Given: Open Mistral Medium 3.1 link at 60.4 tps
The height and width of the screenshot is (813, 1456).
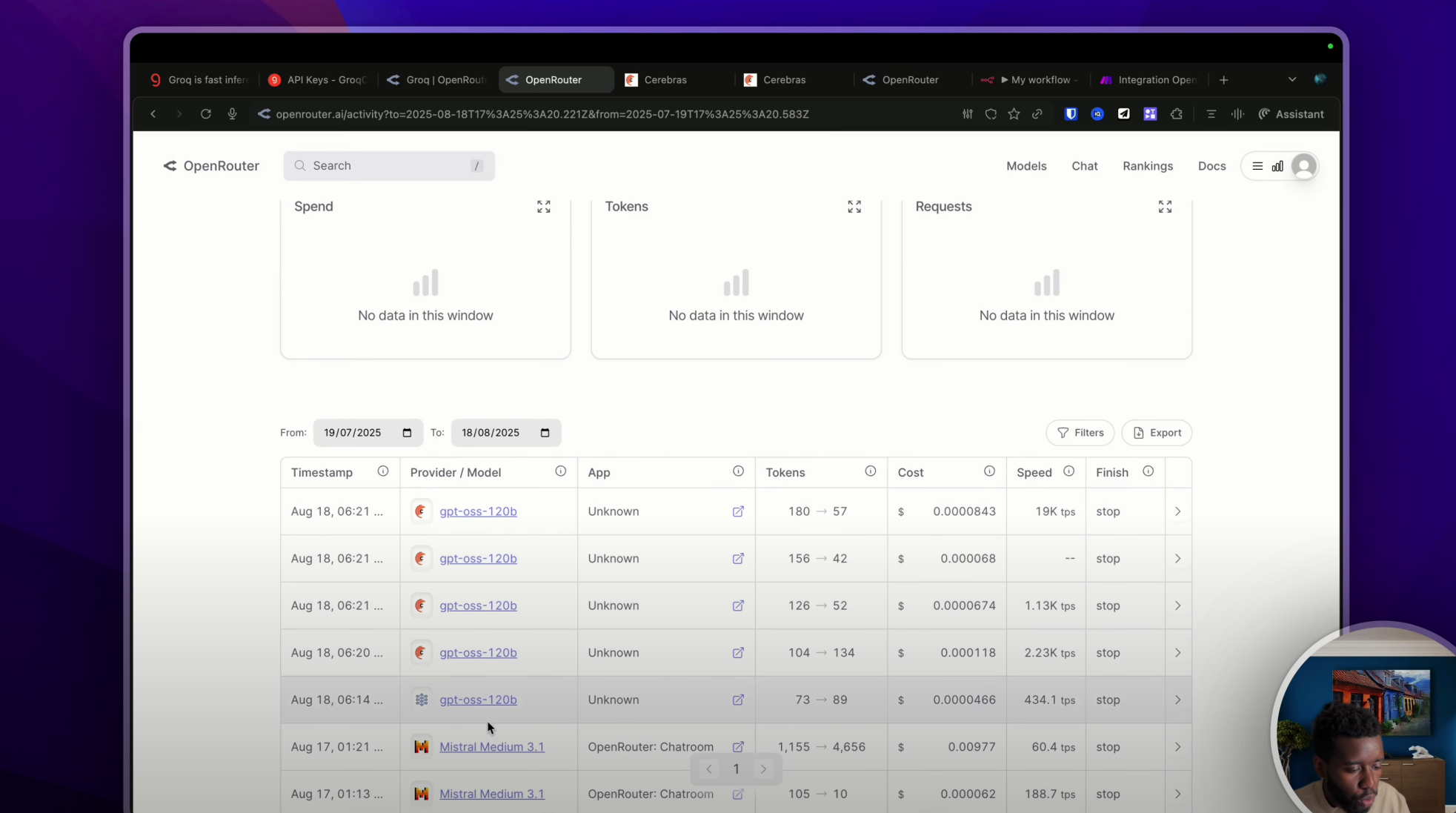Looking at the screenshot, I should [492, 747].
